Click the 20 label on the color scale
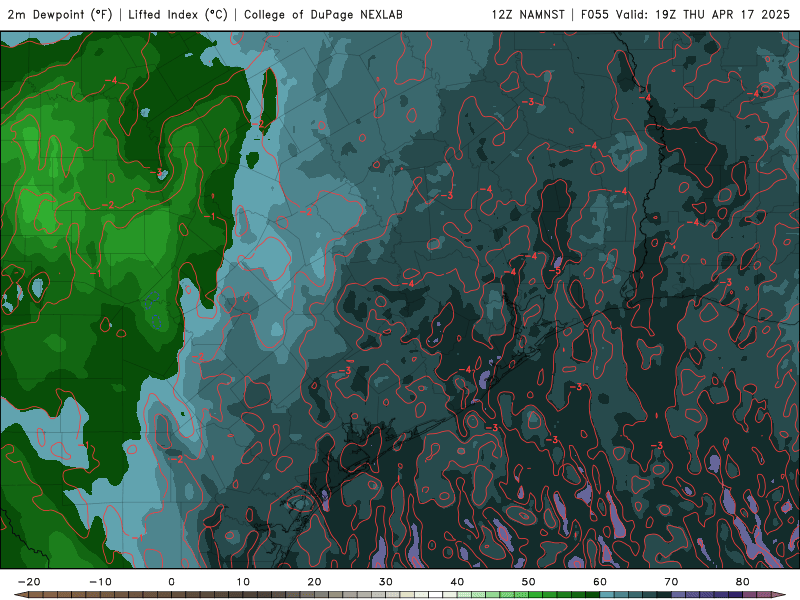800x600 pixels. point(314,582)
